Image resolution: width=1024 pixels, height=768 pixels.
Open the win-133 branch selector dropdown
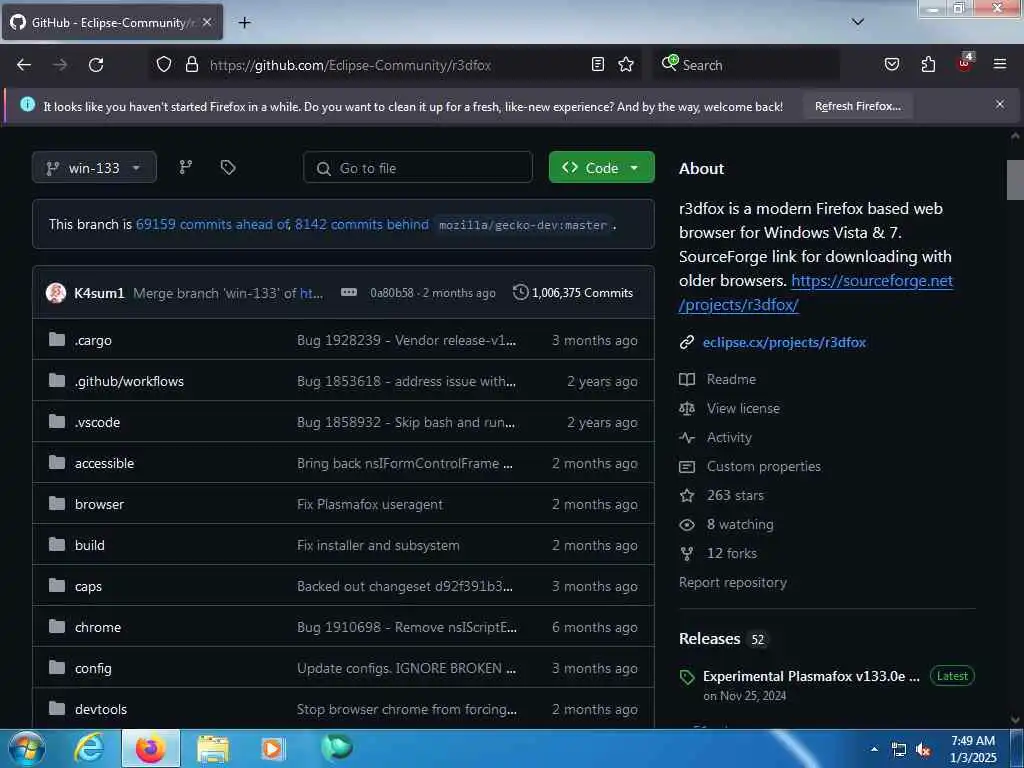[94, 168]
